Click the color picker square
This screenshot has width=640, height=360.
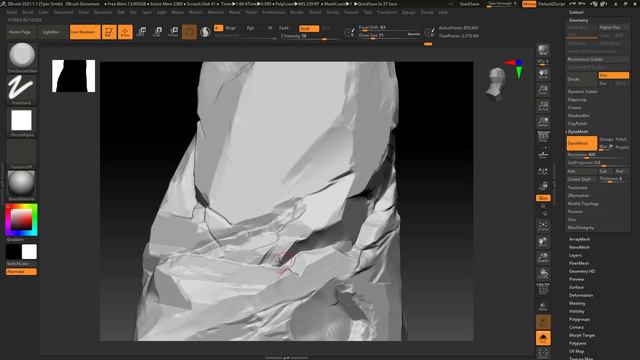(21, 220)
